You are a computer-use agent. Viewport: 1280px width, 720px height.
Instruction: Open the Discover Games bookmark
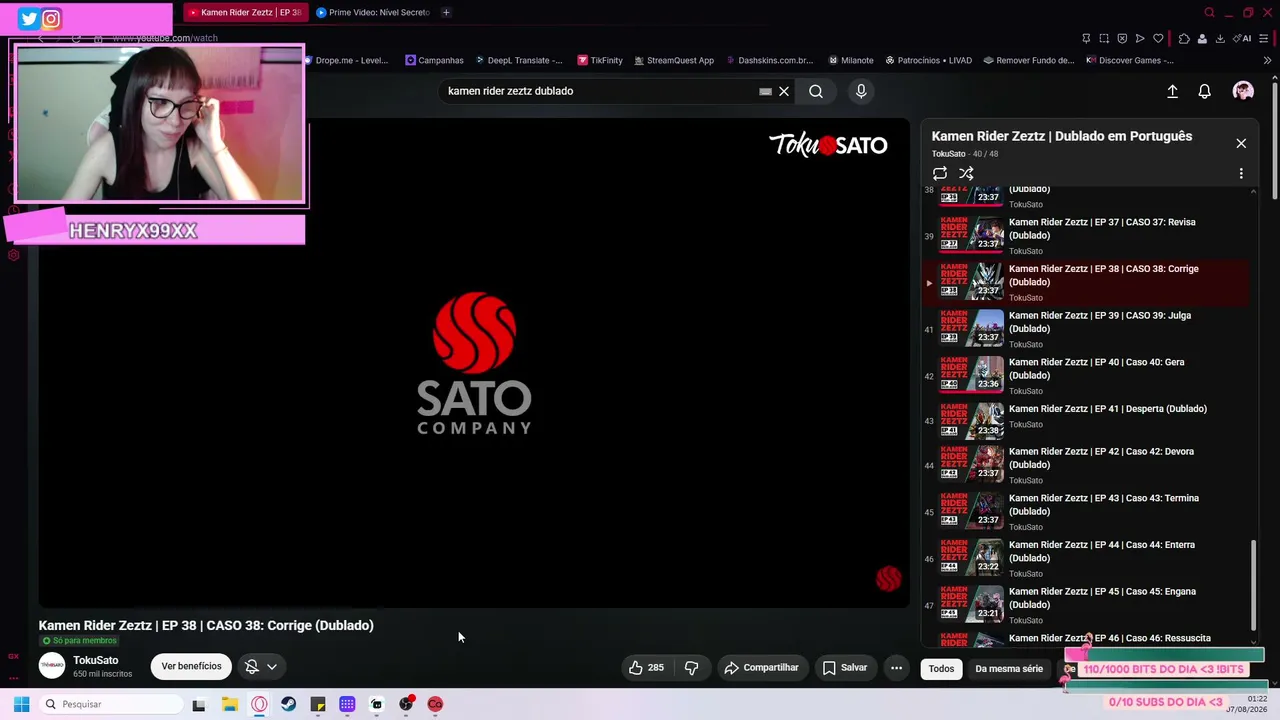point(1129,60)
